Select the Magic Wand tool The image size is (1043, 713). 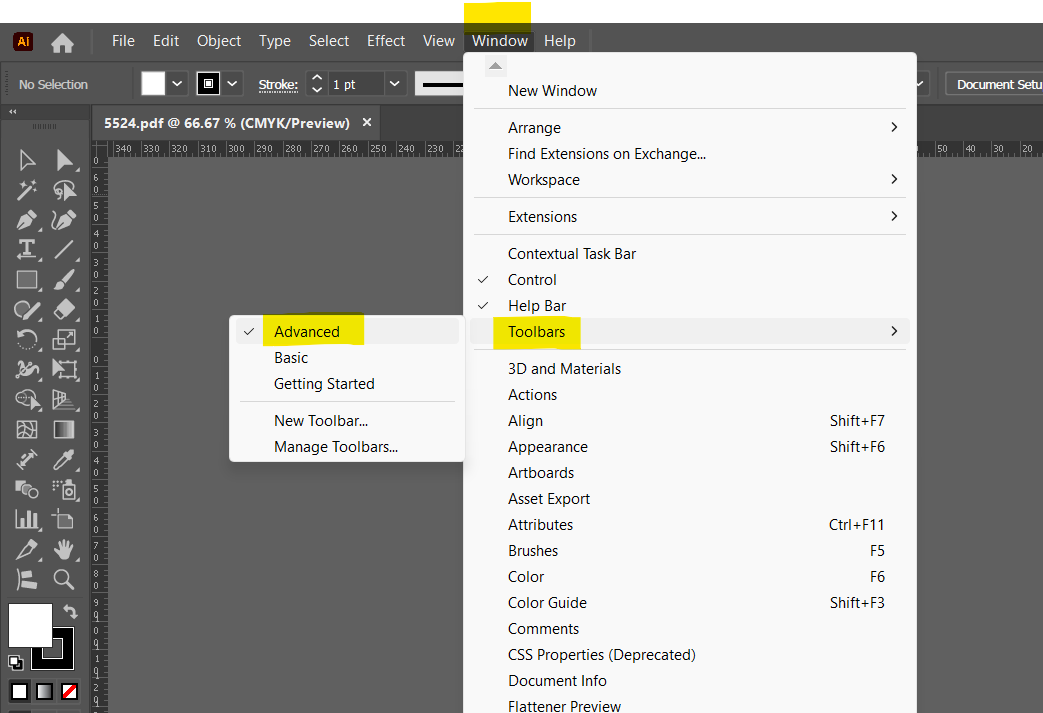(27, 190)
